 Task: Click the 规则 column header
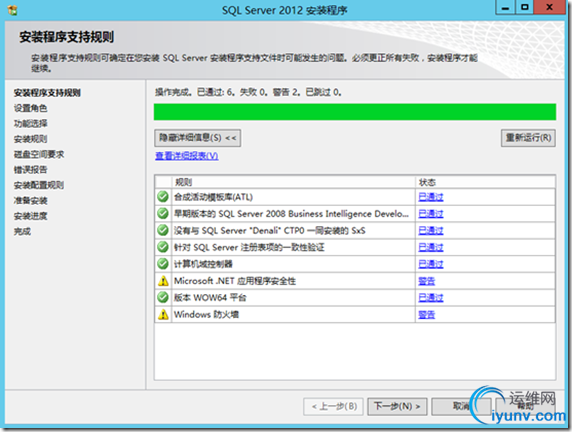coord(293,182)
